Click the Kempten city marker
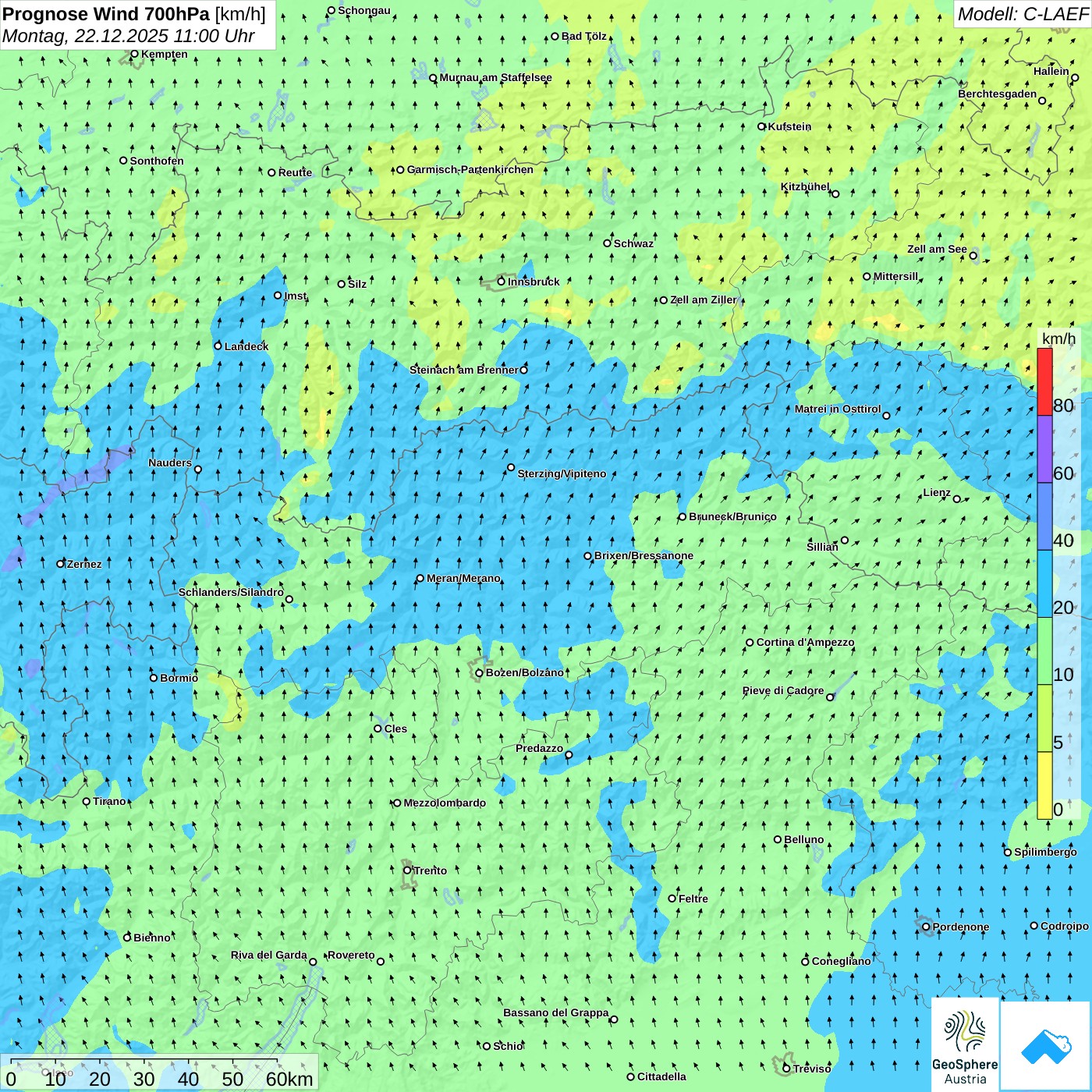The width and height of the screenshot is (1092, 1092). tap(134, 54)
